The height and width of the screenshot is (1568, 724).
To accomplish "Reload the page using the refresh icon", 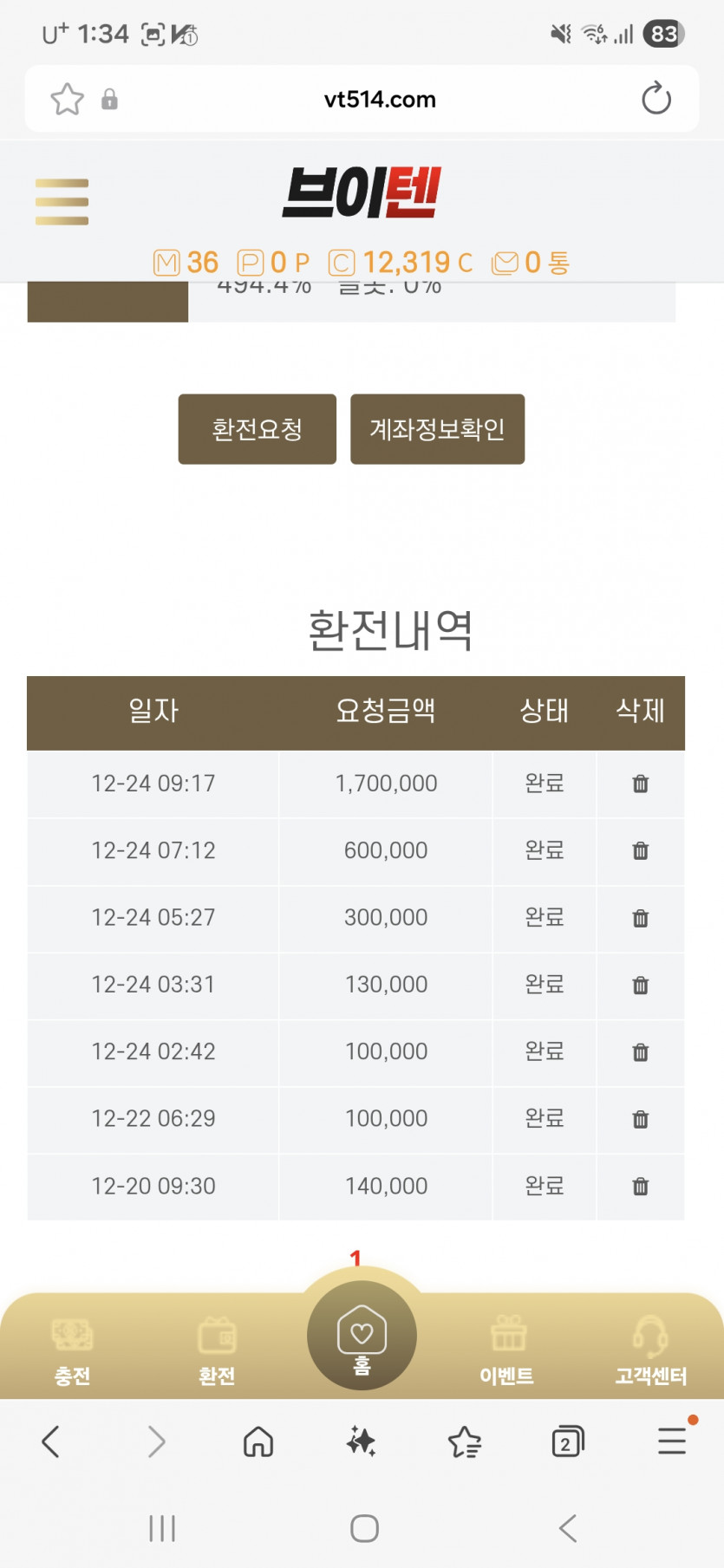I will 656,99.
